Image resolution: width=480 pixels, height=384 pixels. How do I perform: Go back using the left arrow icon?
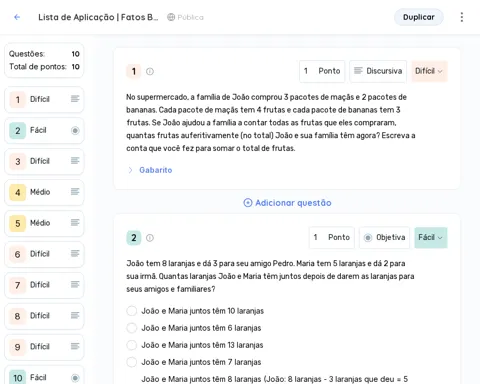tap(17, 17)
